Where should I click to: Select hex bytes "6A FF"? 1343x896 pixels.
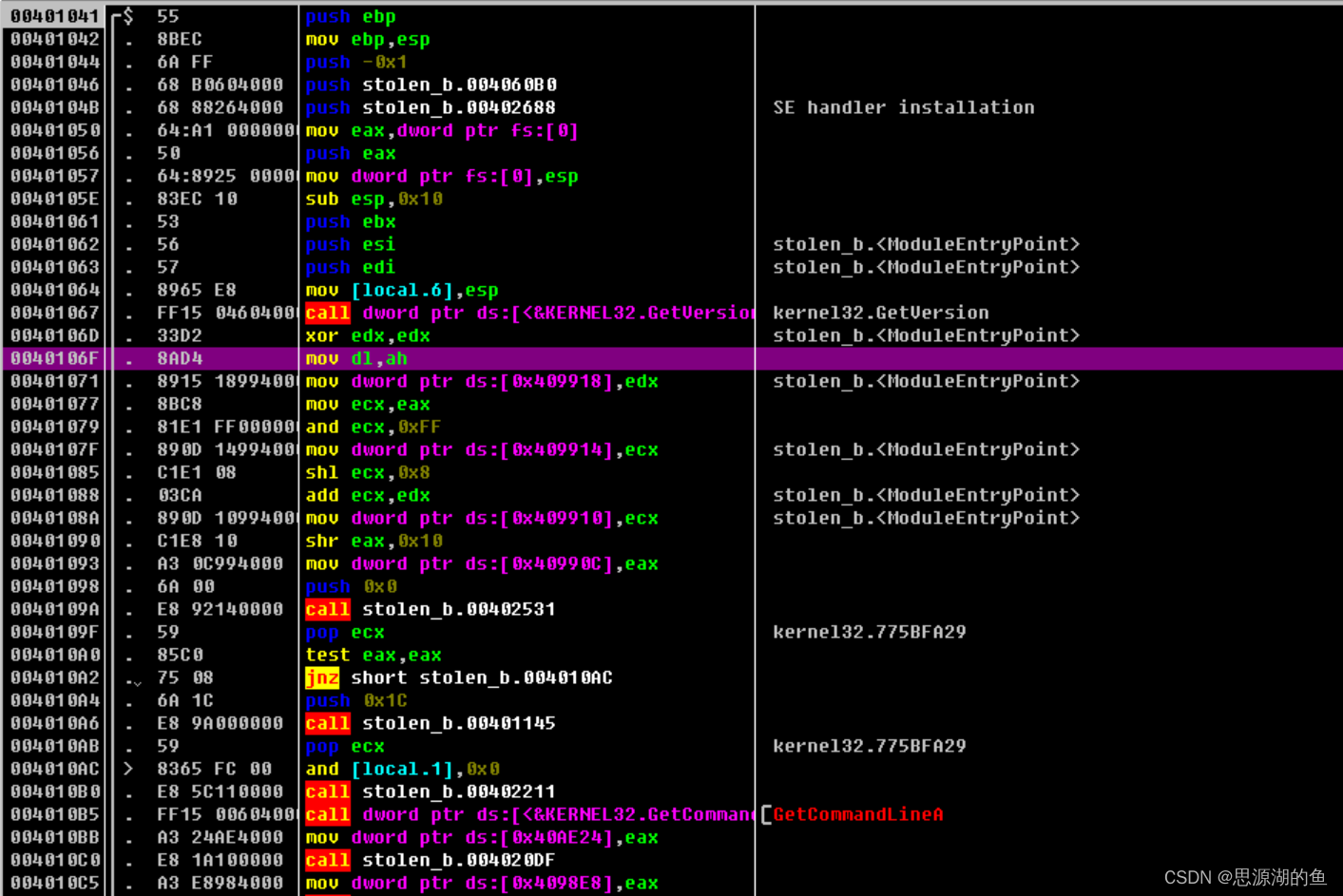point(185,62)
